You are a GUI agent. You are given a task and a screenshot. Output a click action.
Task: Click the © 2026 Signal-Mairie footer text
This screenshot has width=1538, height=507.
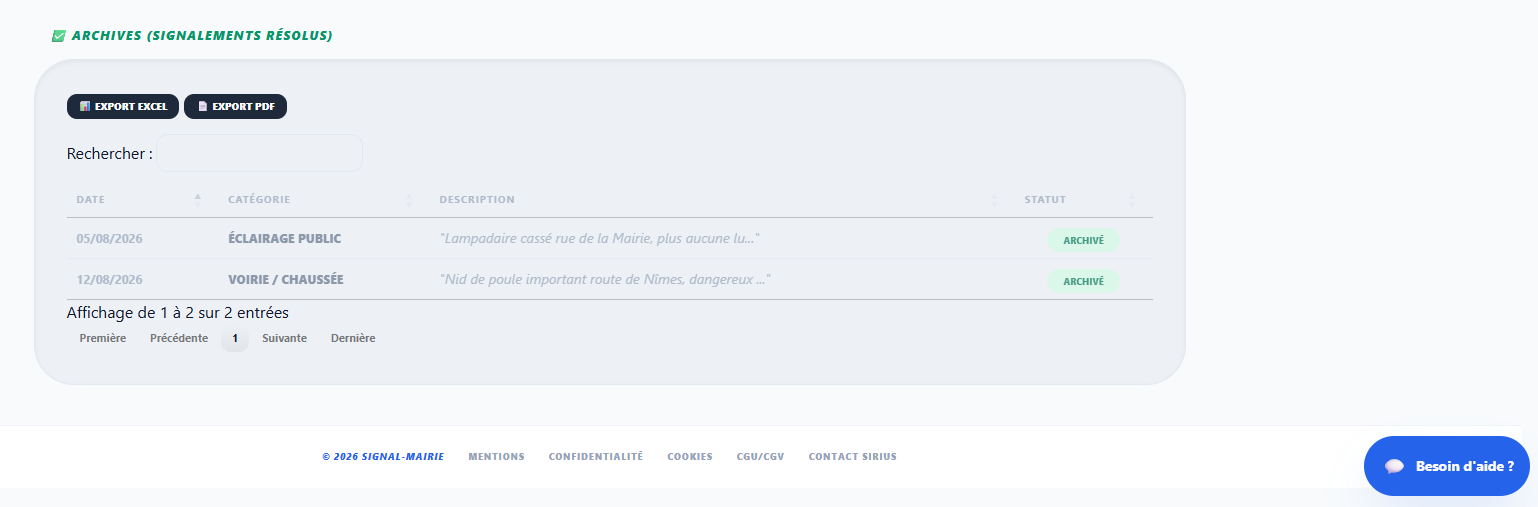point(383,457)
